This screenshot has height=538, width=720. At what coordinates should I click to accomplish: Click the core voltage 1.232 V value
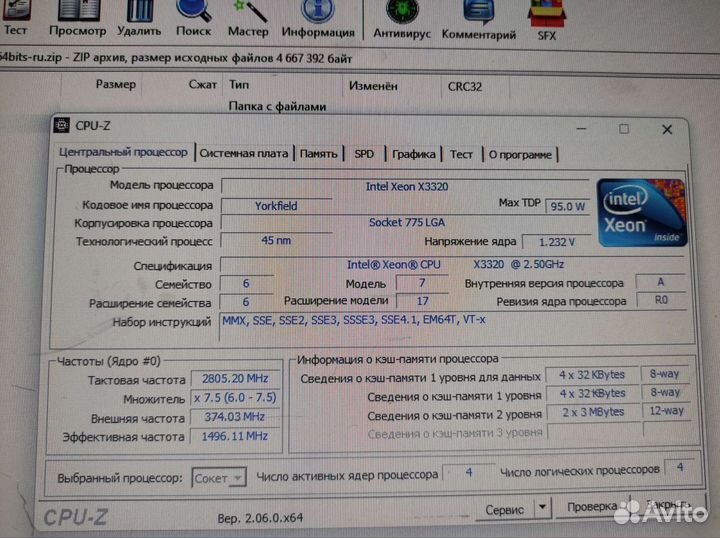point(557,242)
